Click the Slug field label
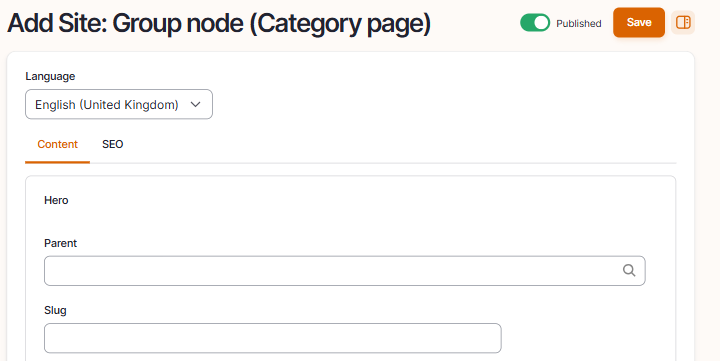Image resolution: width=720 pixels, height=361 pixels. [x=55, y=310]
